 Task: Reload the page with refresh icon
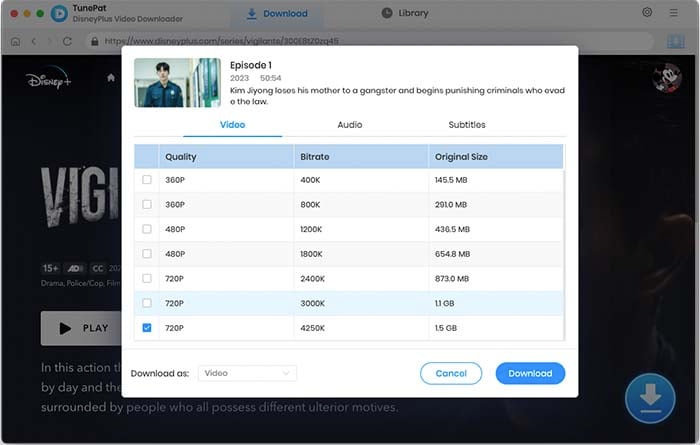[67, 42]
